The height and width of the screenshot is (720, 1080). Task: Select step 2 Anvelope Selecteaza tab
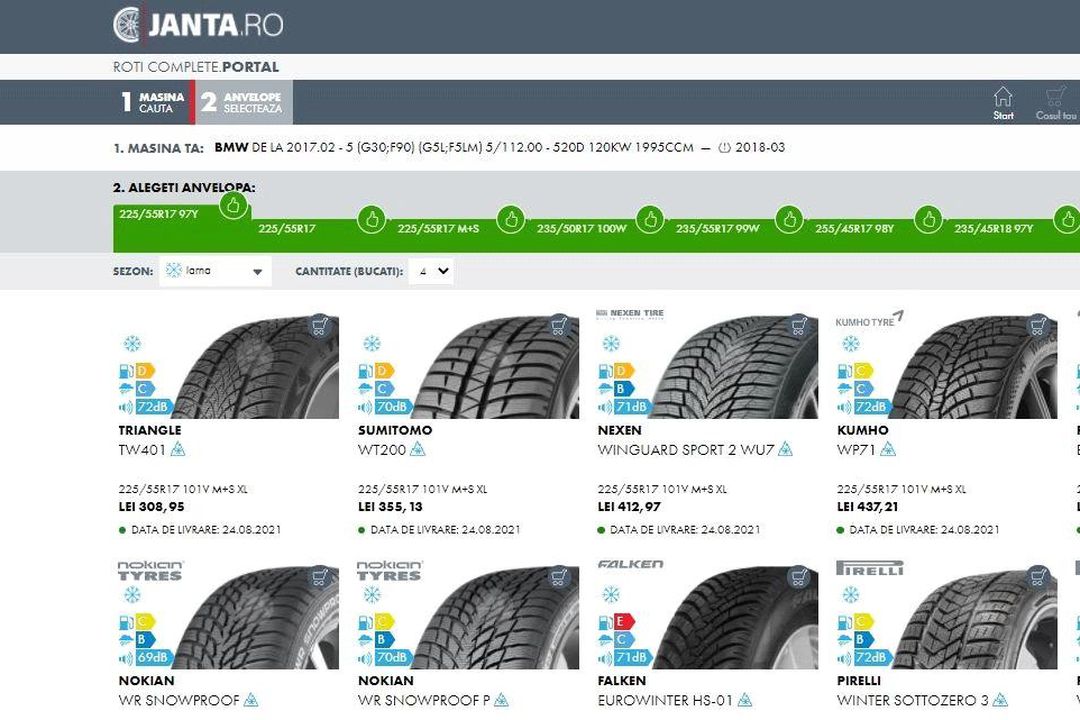tap(242, 102)
